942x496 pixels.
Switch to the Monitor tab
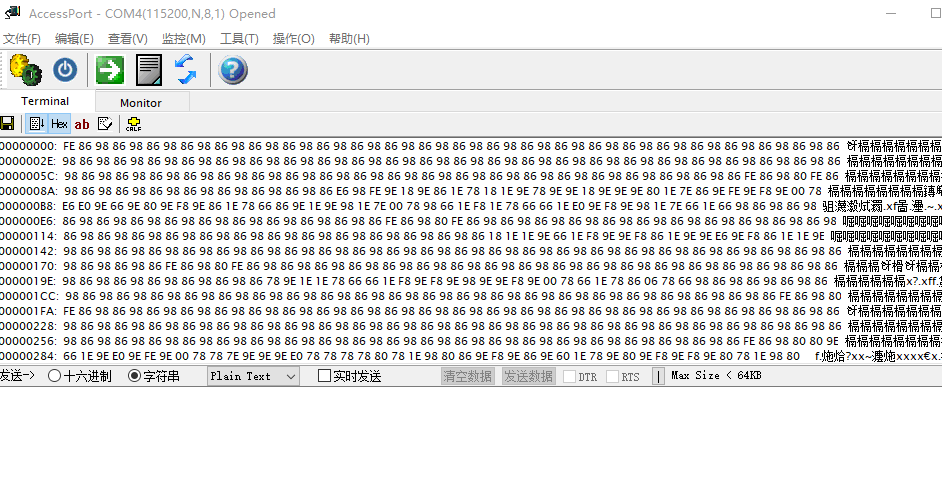click(x=140, y=102)
